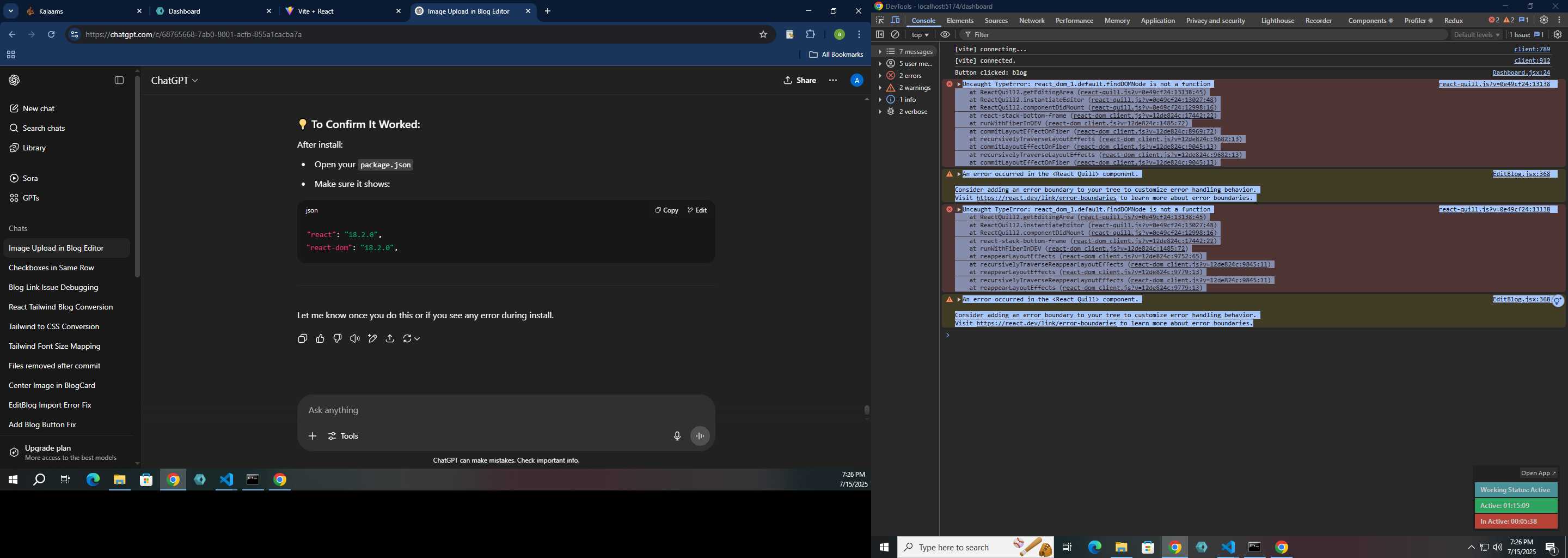Image resolution: width=1568 pixels, height=558 pixels.
Task: Open Search chats
Action: click(x=37, y=128)
